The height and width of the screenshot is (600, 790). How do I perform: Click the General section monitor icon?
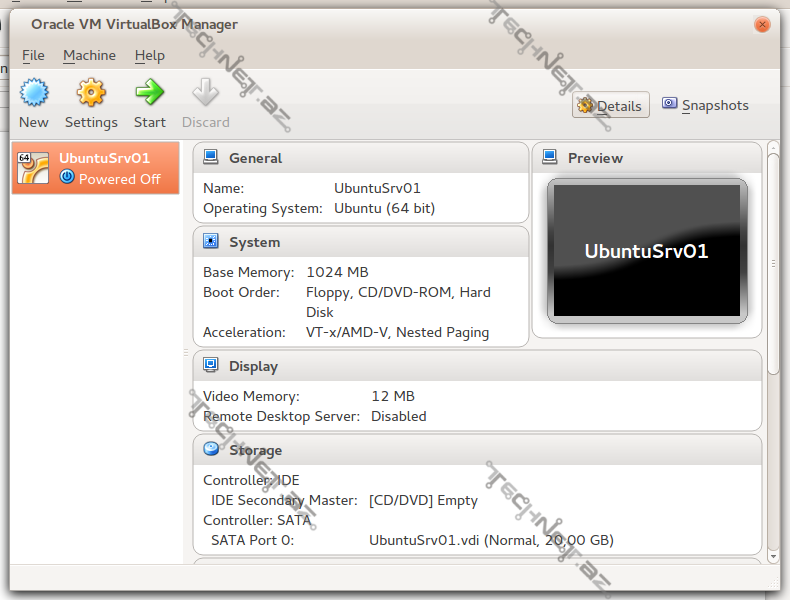point(211,157)
